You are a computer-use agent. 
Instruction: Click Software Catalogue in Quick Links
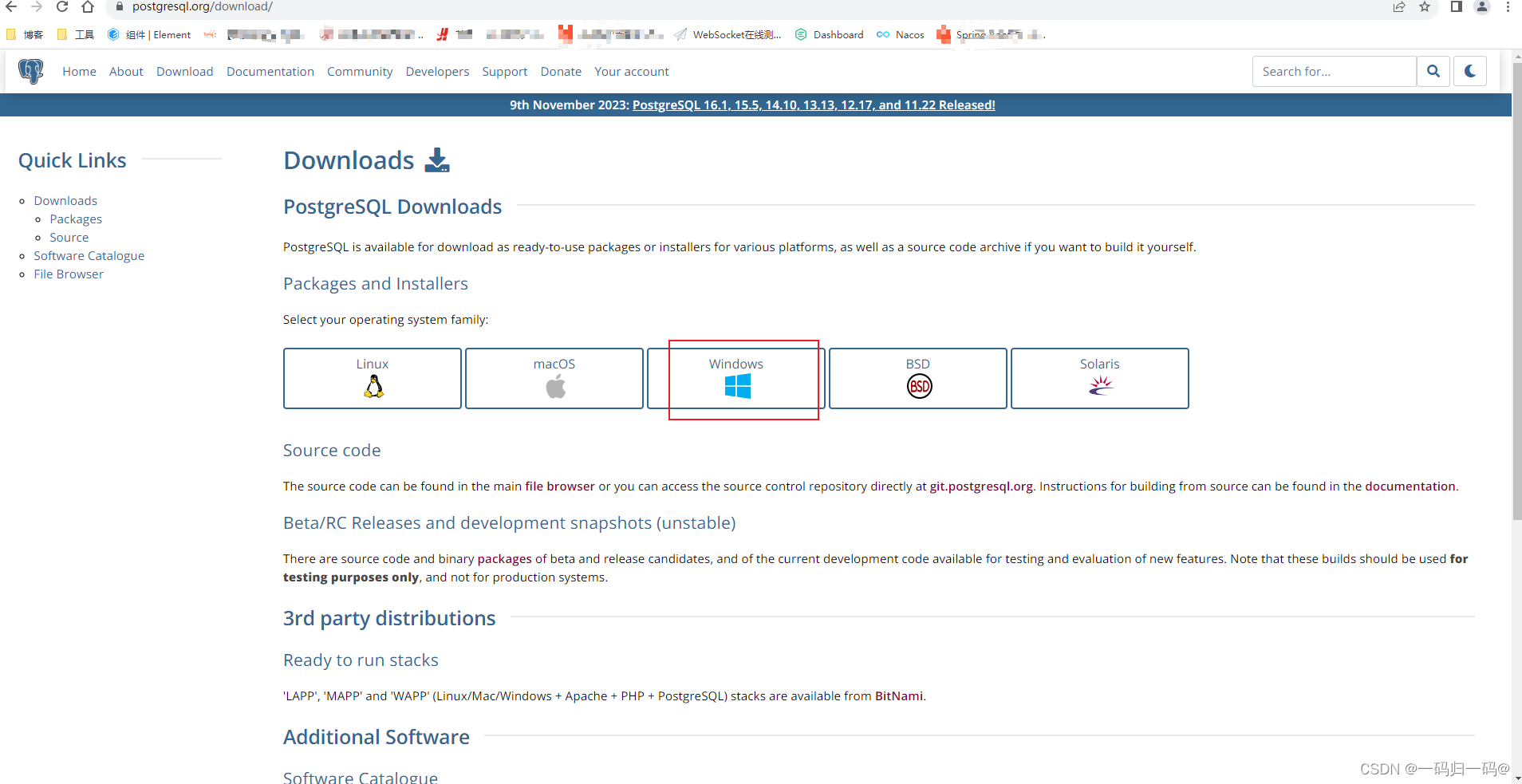point(89,256)
